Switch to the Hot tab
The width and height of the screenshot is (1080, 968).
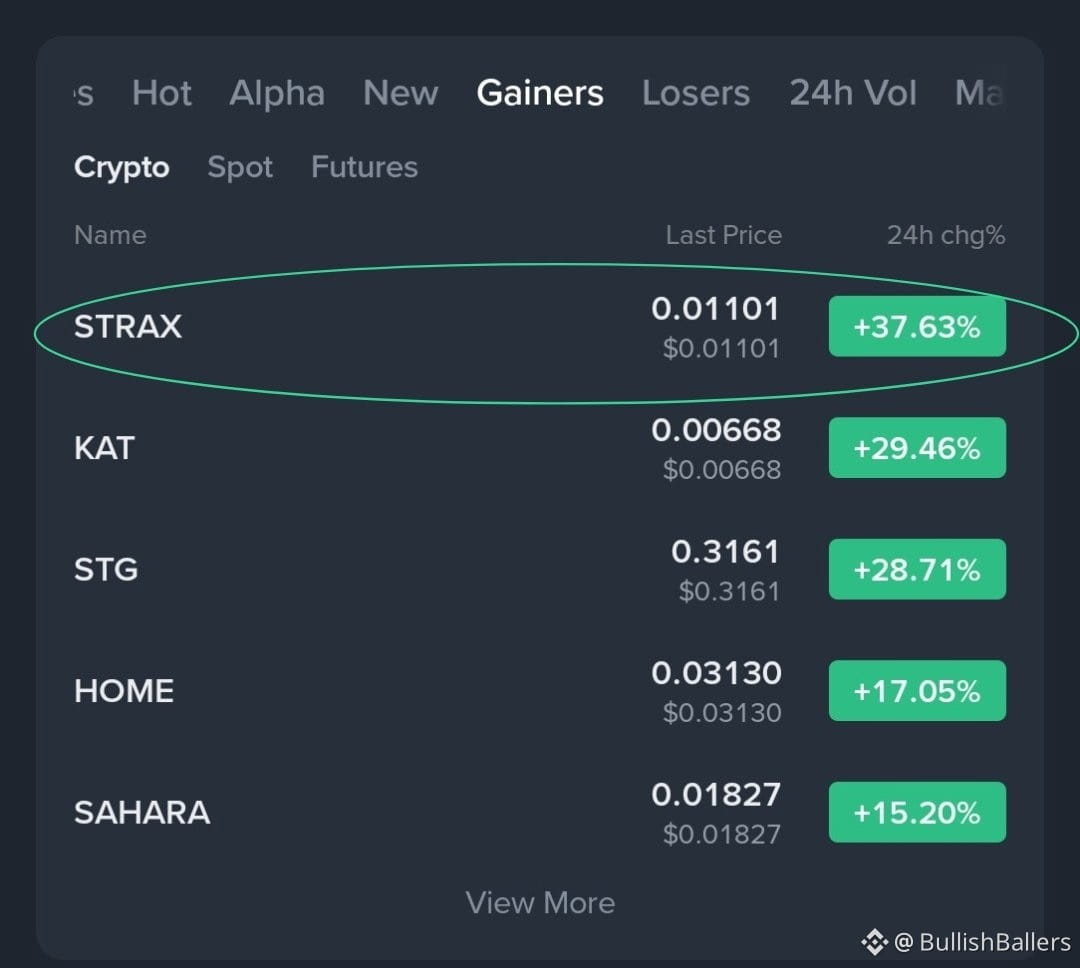pos(162,92)
